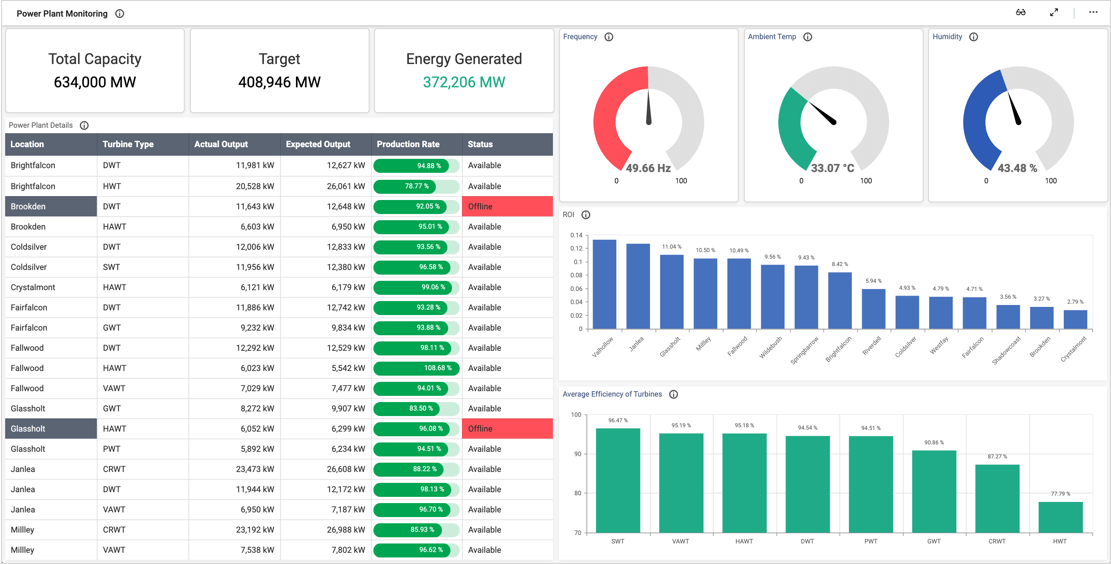
Task: Open the Humidity info icon
Action: [974, 37]
